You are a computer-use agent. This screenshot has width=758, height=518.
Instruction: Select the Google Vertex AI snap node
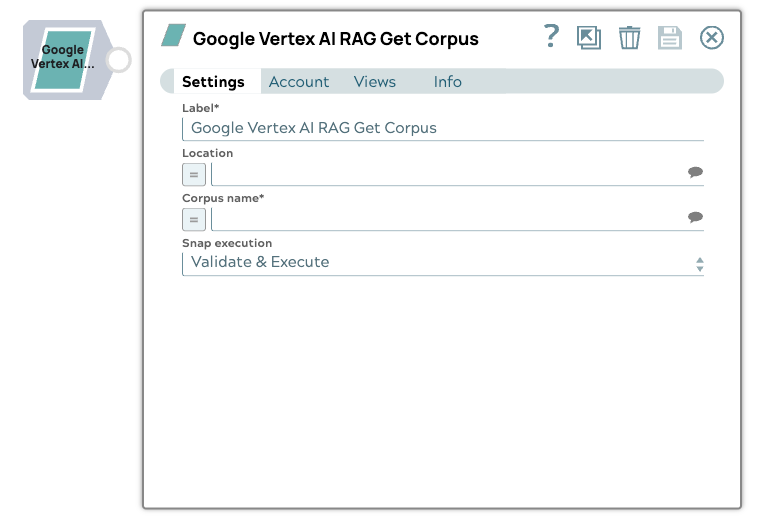point(63,59)
